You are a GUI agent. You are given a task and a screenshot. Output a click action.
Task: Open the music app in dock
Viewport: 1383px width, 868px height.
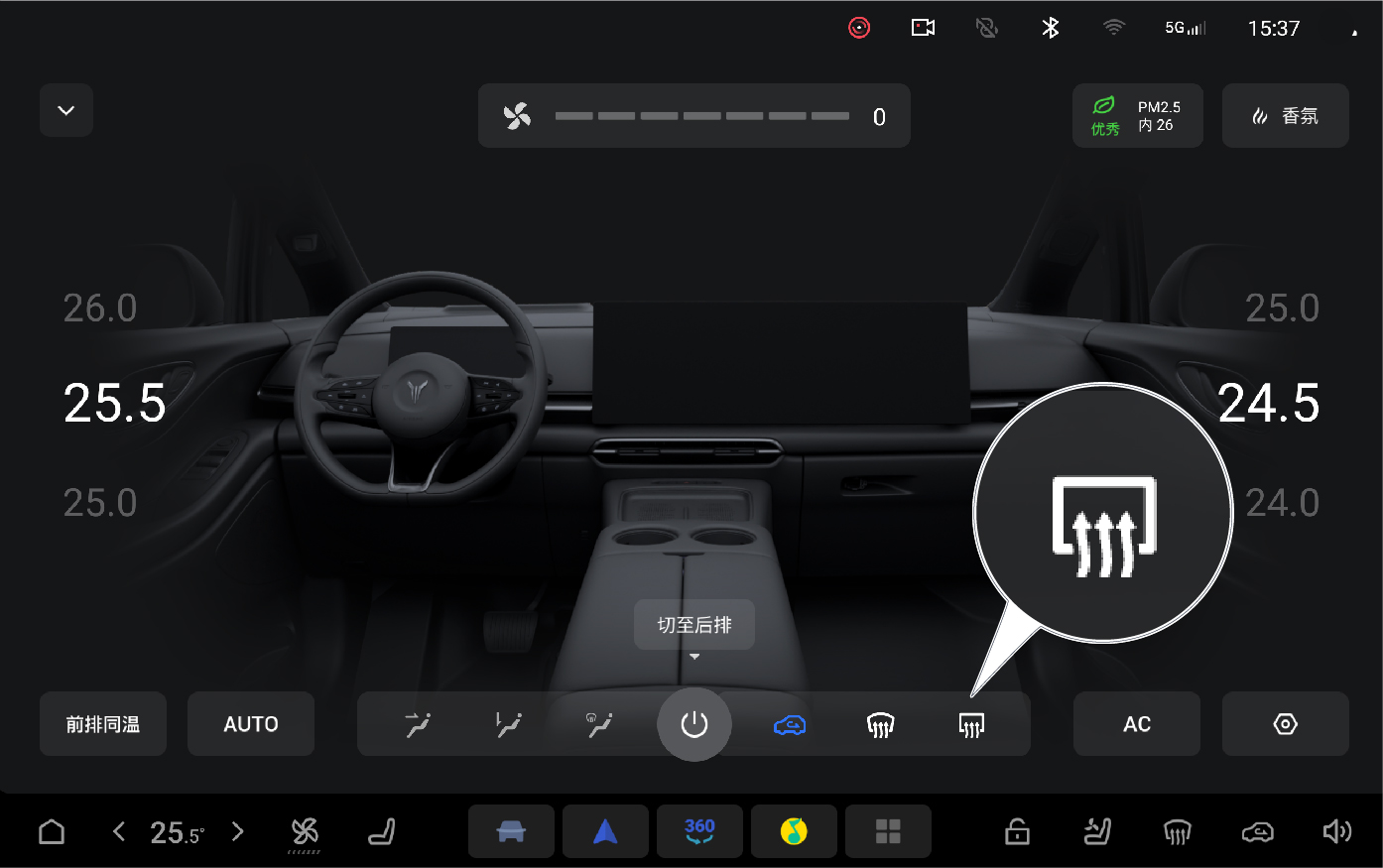[794, 831]
